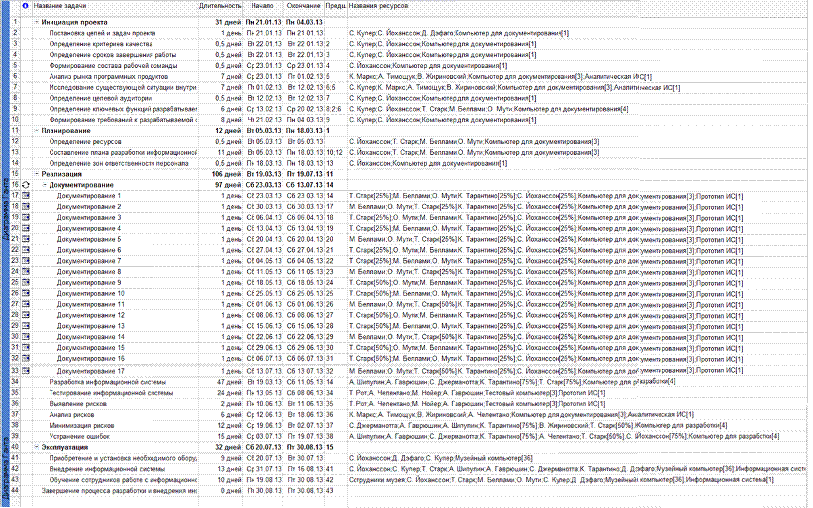
Task: Select task Формирование состава рабочей команды
Action: [x=114, y=66]
